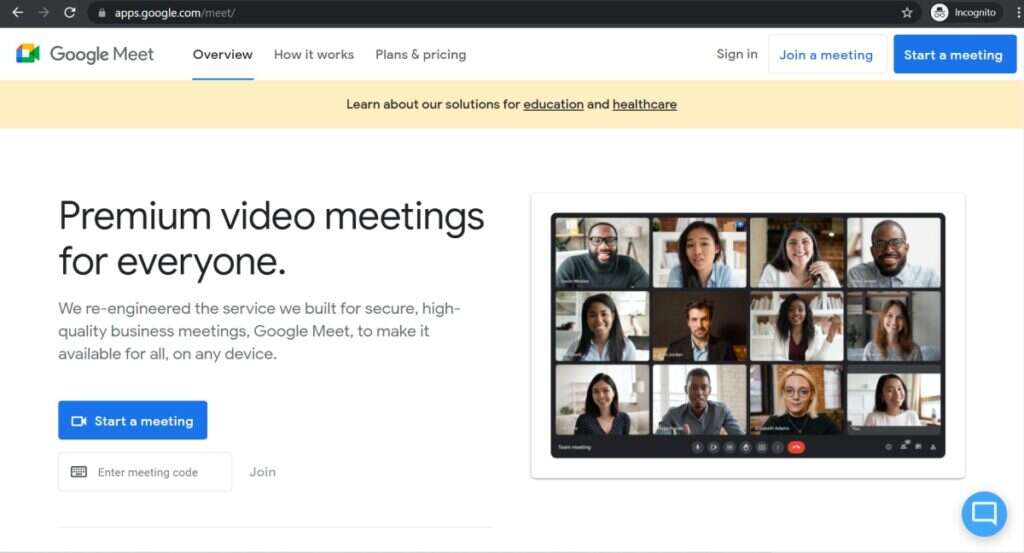1024x553 pixels.
Task: Go back with the browser back arrow
Action: tap(18, 12)
